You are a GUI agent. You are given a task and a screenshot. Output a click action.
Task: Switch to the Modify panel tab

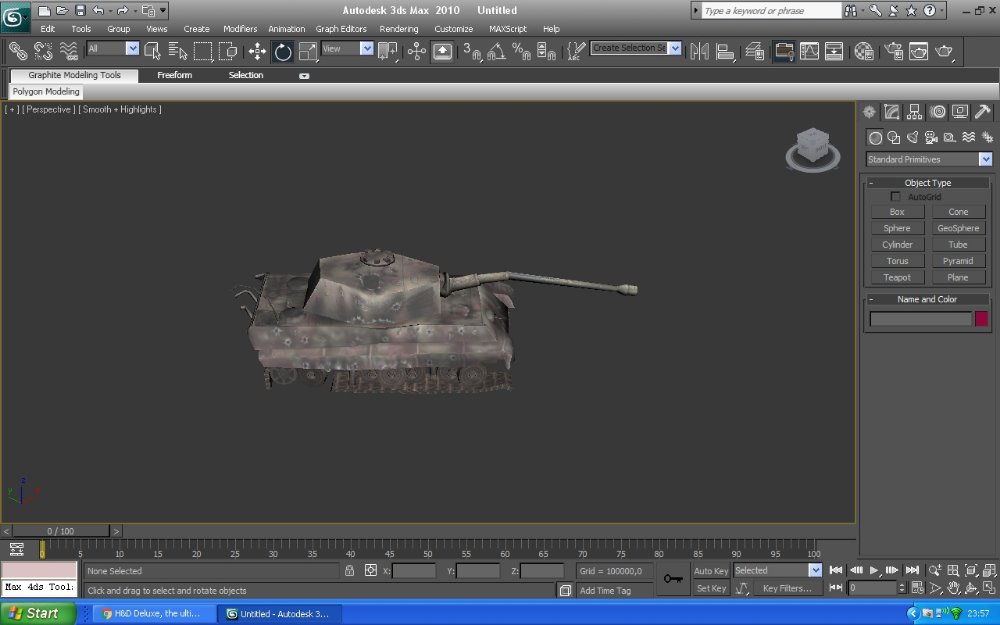(892, 112)
